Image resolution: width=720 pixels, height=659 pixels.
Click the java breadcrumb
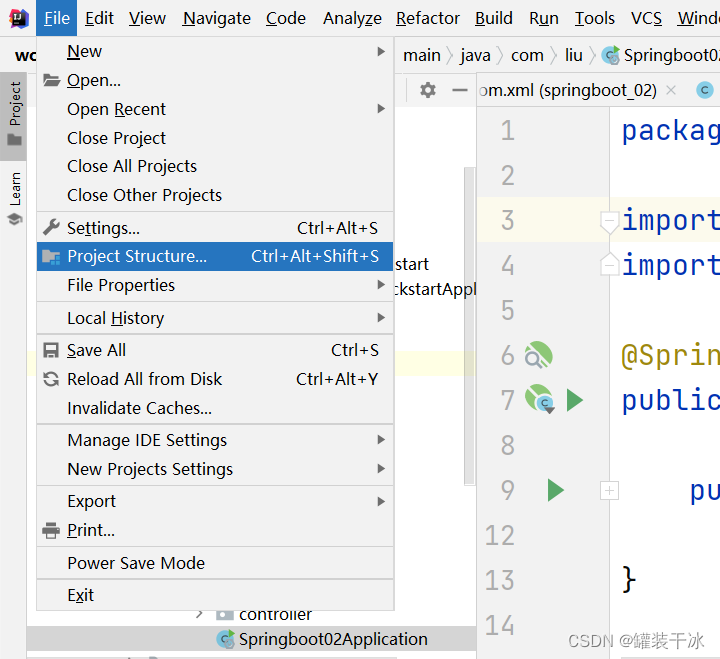tap(475, 56)
